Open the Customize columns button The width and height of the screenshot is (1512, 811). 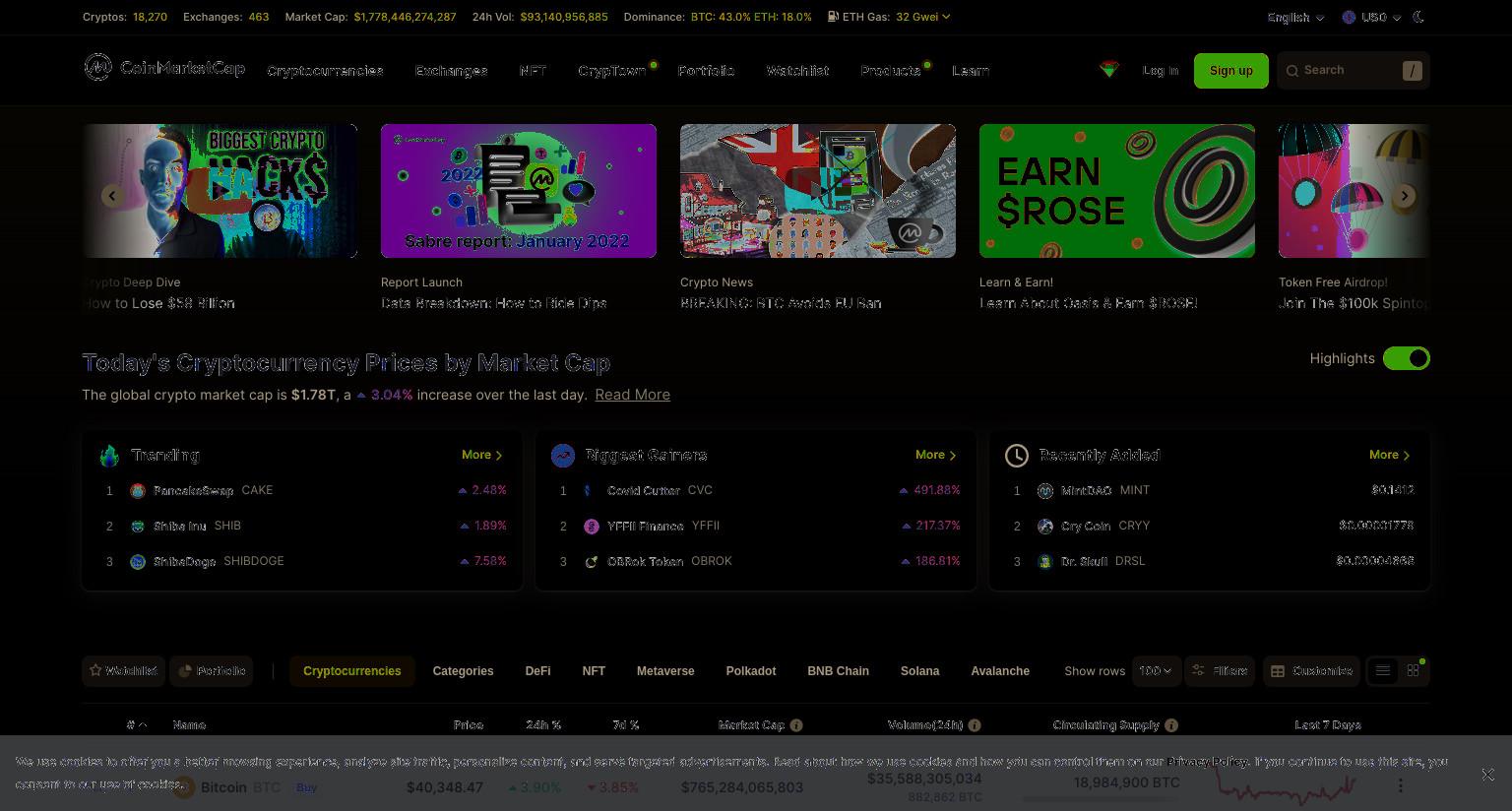coord(1312,670)
